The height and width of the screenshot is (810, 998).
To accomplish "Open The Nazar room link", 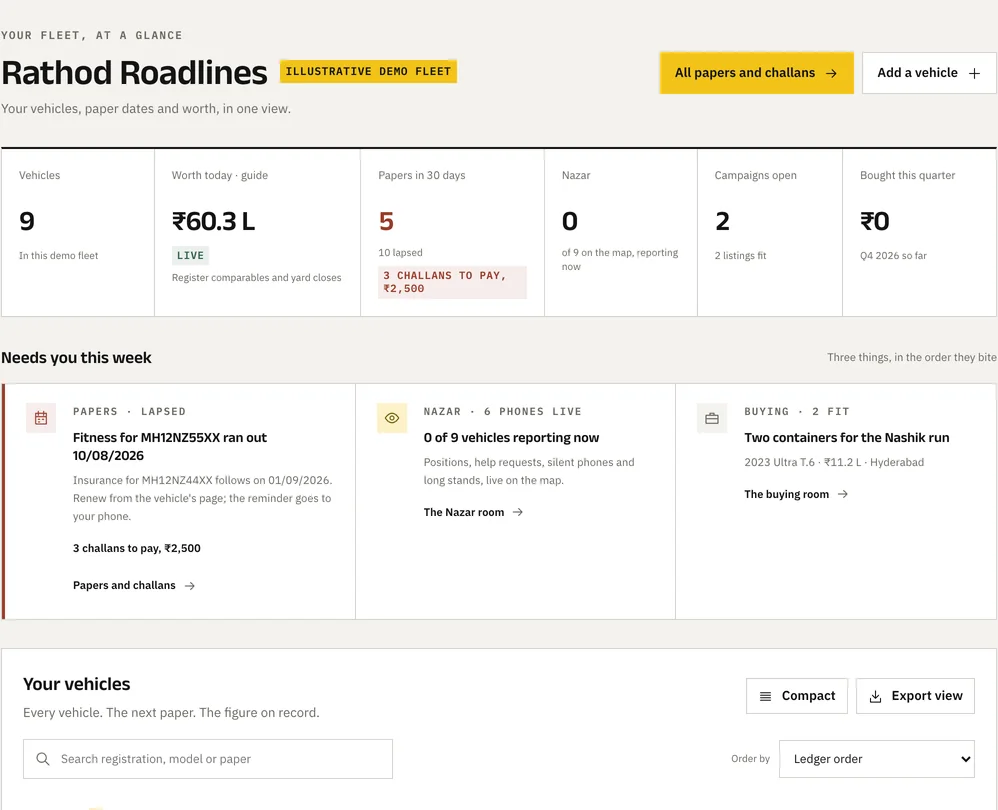I will [x=473, y=512].
